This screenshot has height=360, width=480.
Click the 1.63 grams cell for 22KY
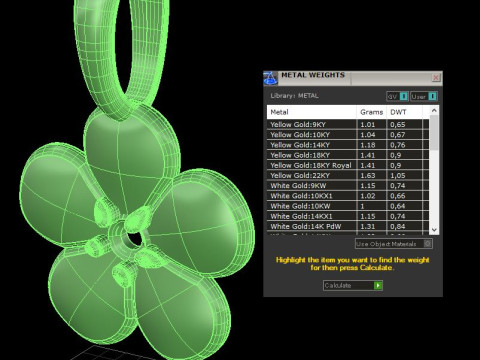click(x=371, y=175)
